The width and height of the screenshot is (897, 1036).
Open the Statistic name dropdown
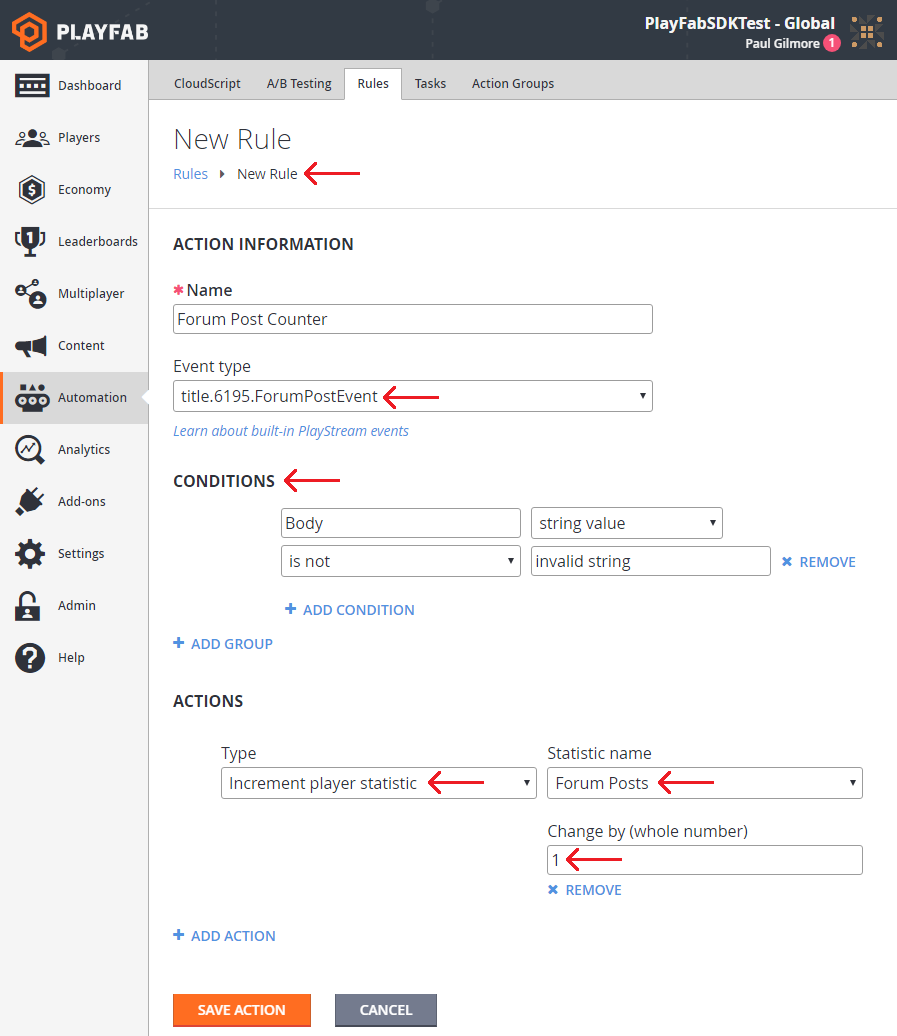(x=704, y=783)
